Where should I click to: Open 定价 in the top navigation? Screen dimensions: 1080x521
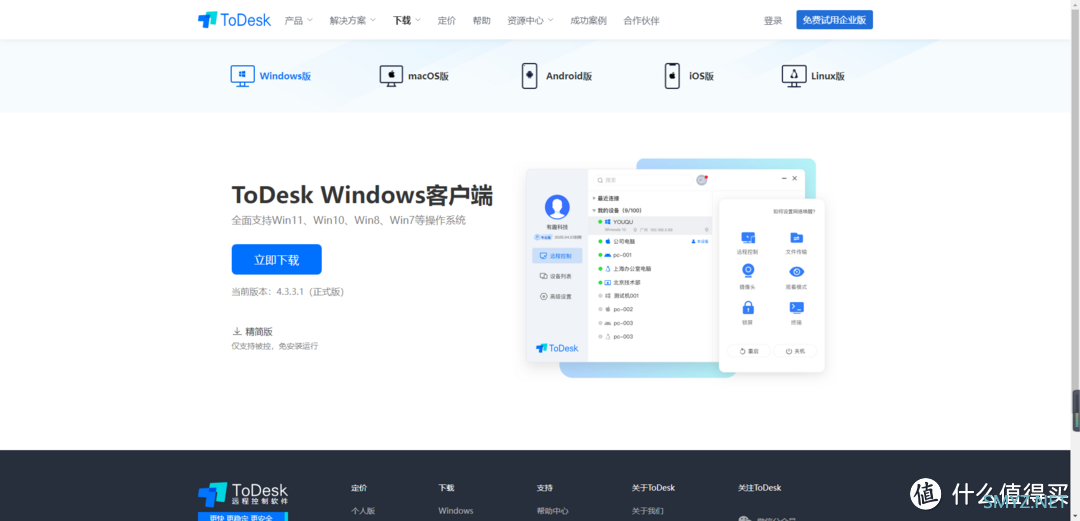tap(446, 21)
